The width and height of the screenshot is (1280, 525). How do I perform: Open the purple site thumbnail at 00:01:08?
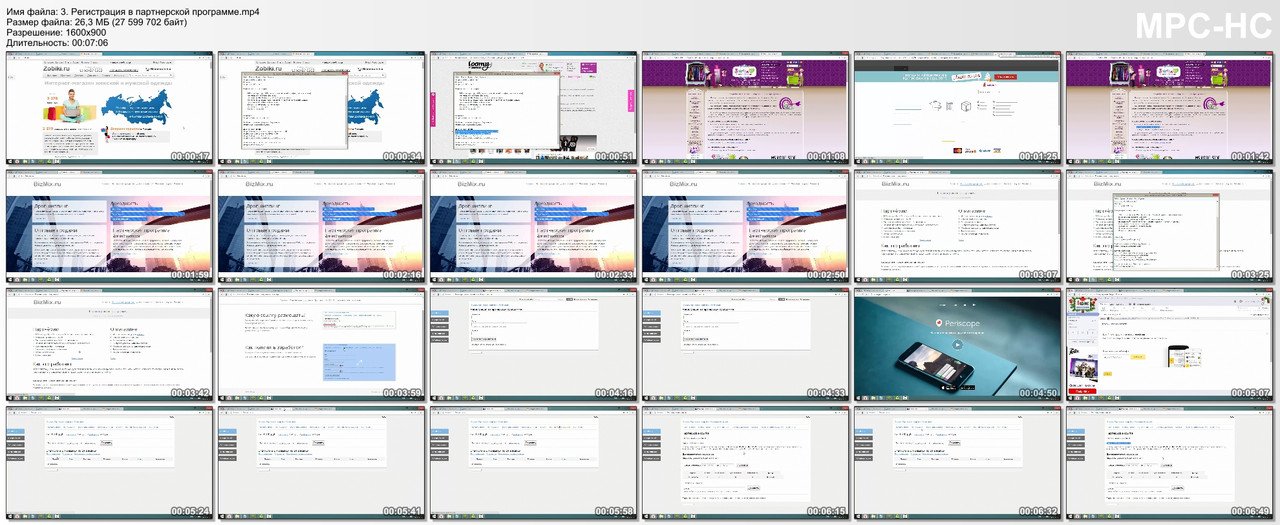click(745, 107)
